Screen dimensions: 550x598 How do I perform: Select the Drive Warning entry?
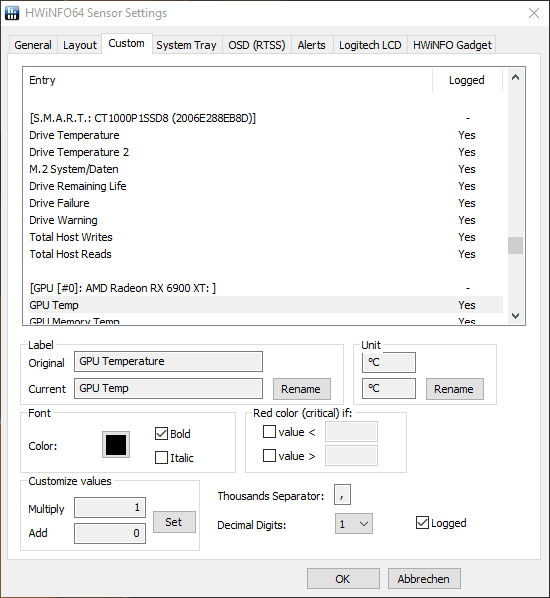[265, 220]
